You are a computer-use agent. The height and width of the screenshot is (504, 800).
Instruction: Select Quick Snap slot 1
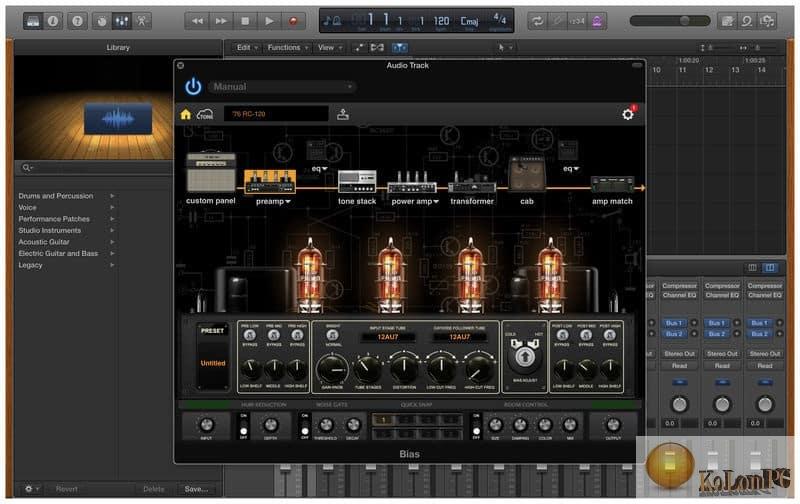click(x=383, y=420)
